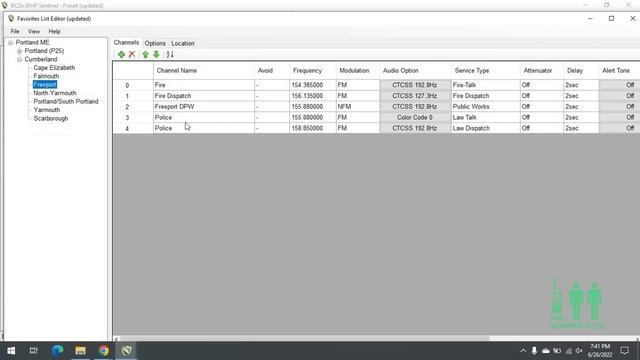640x360 pixels.
Task: Open the File menu
Action: pos(15,31)
